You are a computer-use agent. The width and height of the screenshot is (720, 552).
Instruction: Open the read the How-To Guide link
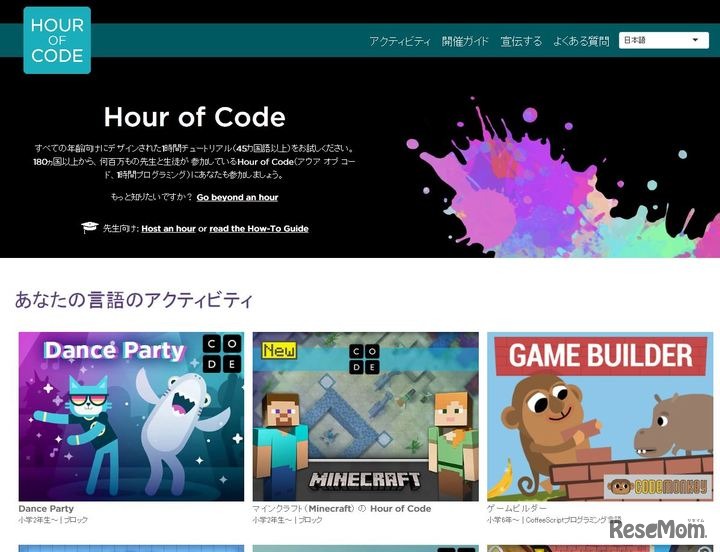[259, 229]
